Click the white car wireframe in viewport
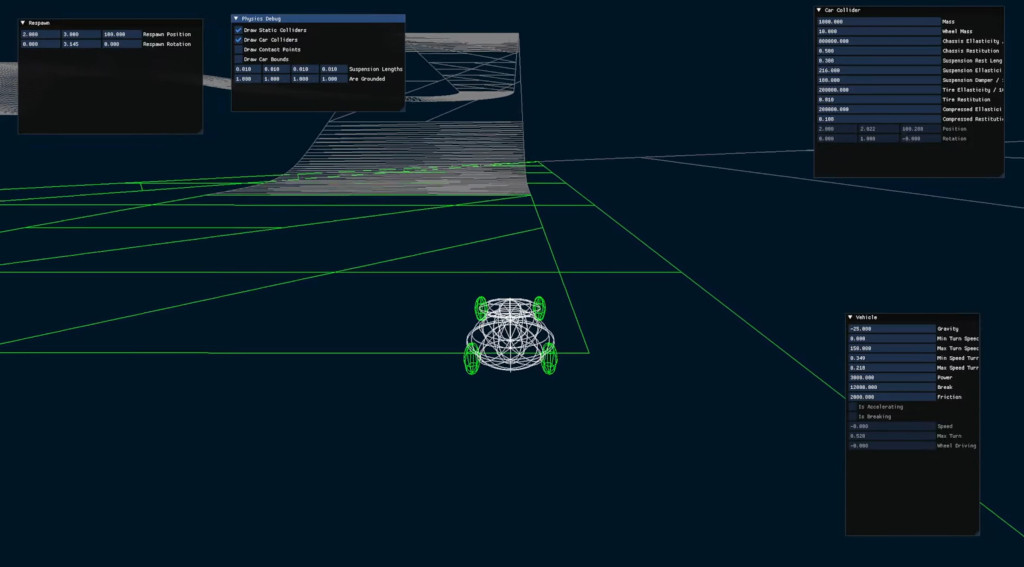 (510, 335)
